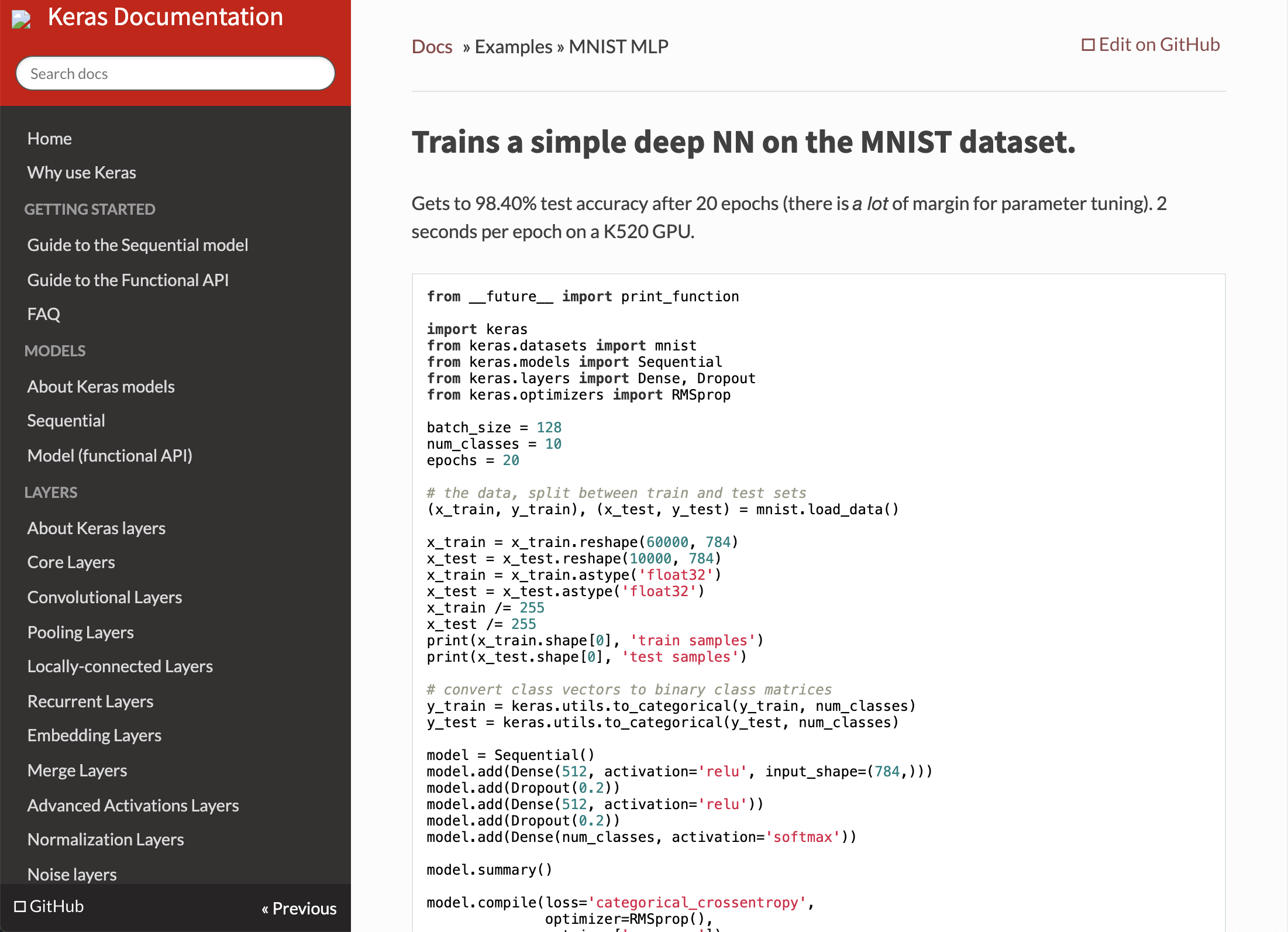Screen dimensions: 1288x932
Task: Navigate to the Home page
Action: click(50, 138)
